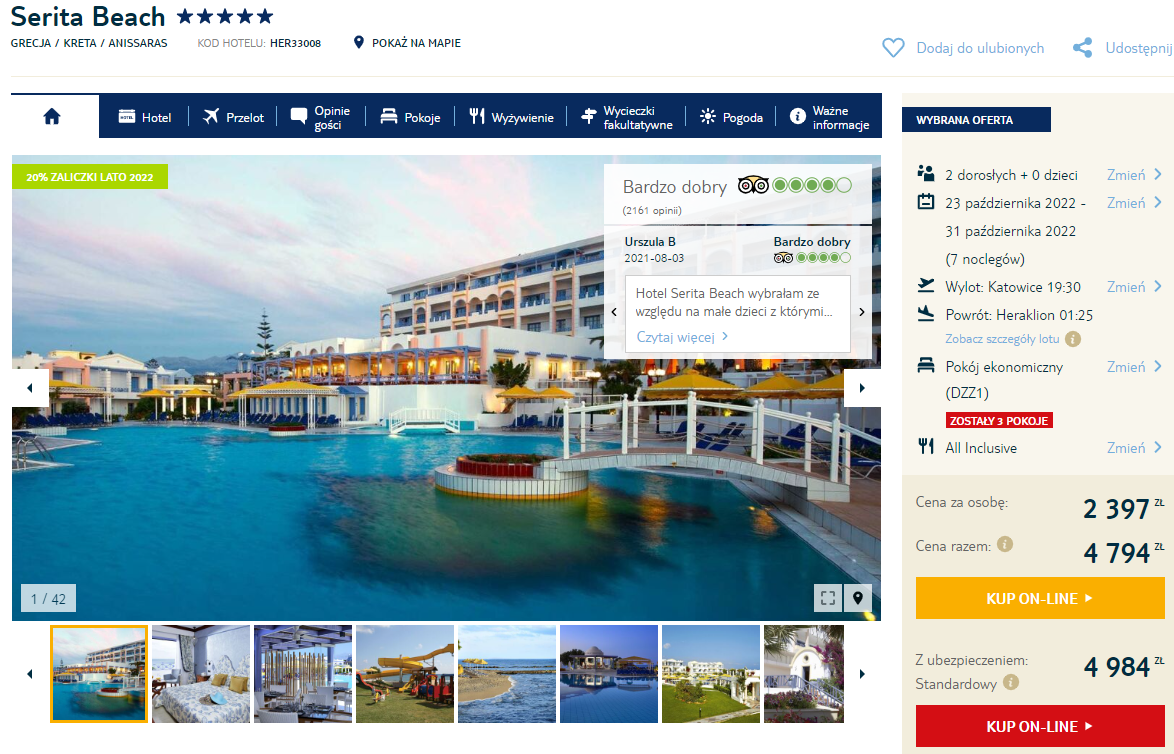The width and height of the screenshot is (1174, 754).
Task: Click the heart icon to add favorite
Action: 893,48
